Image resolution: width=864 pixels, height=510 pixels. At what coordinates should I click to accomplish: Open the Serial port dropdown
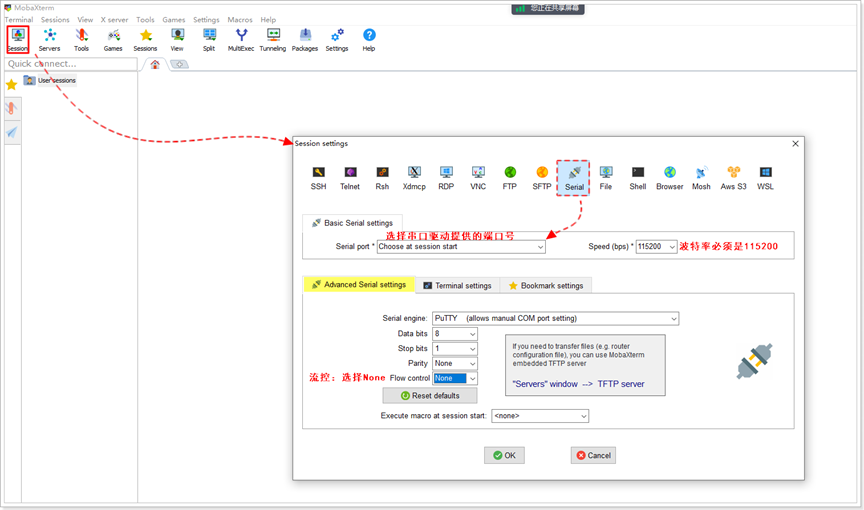click(x=461, y=247)
